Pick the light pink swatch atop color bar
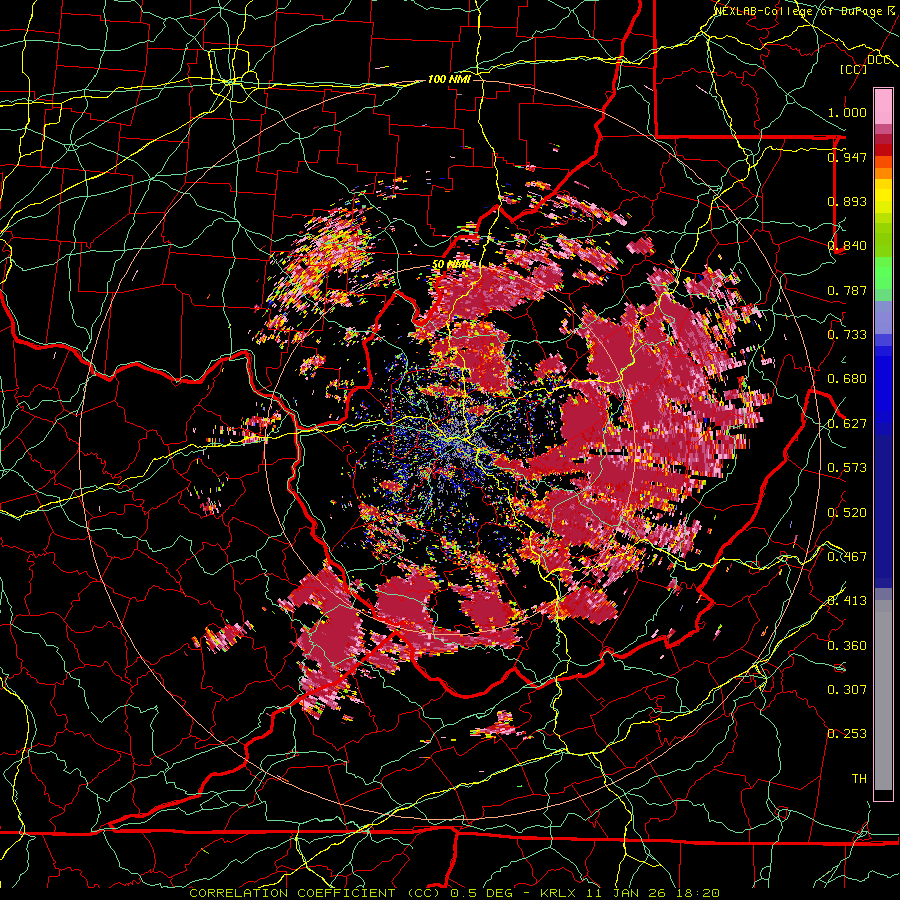 point(883,107)
